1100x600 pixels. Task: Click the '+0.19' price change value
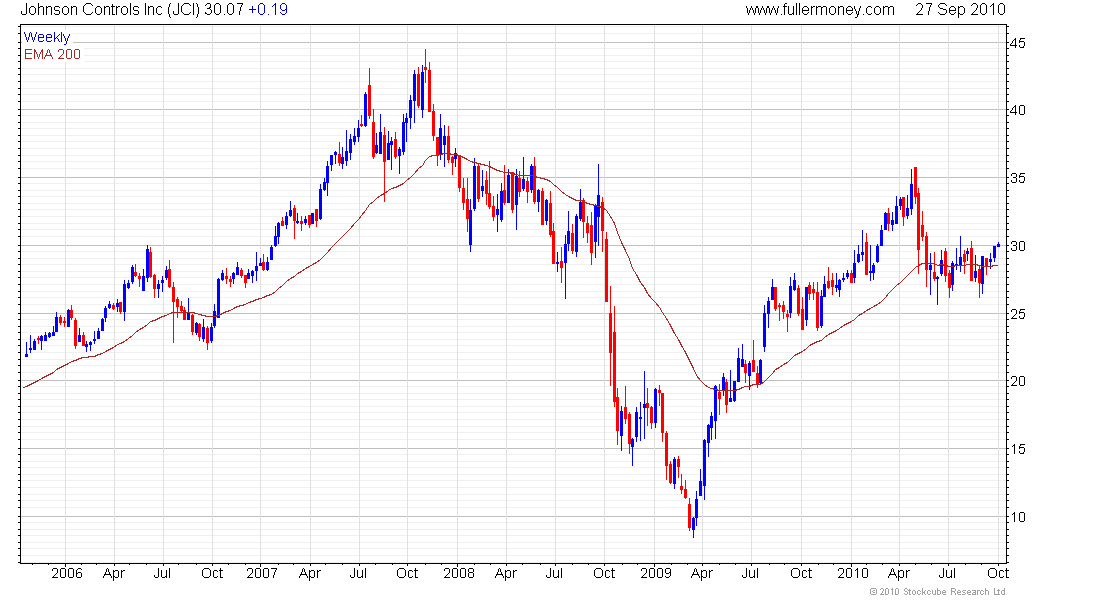(268, 10)
